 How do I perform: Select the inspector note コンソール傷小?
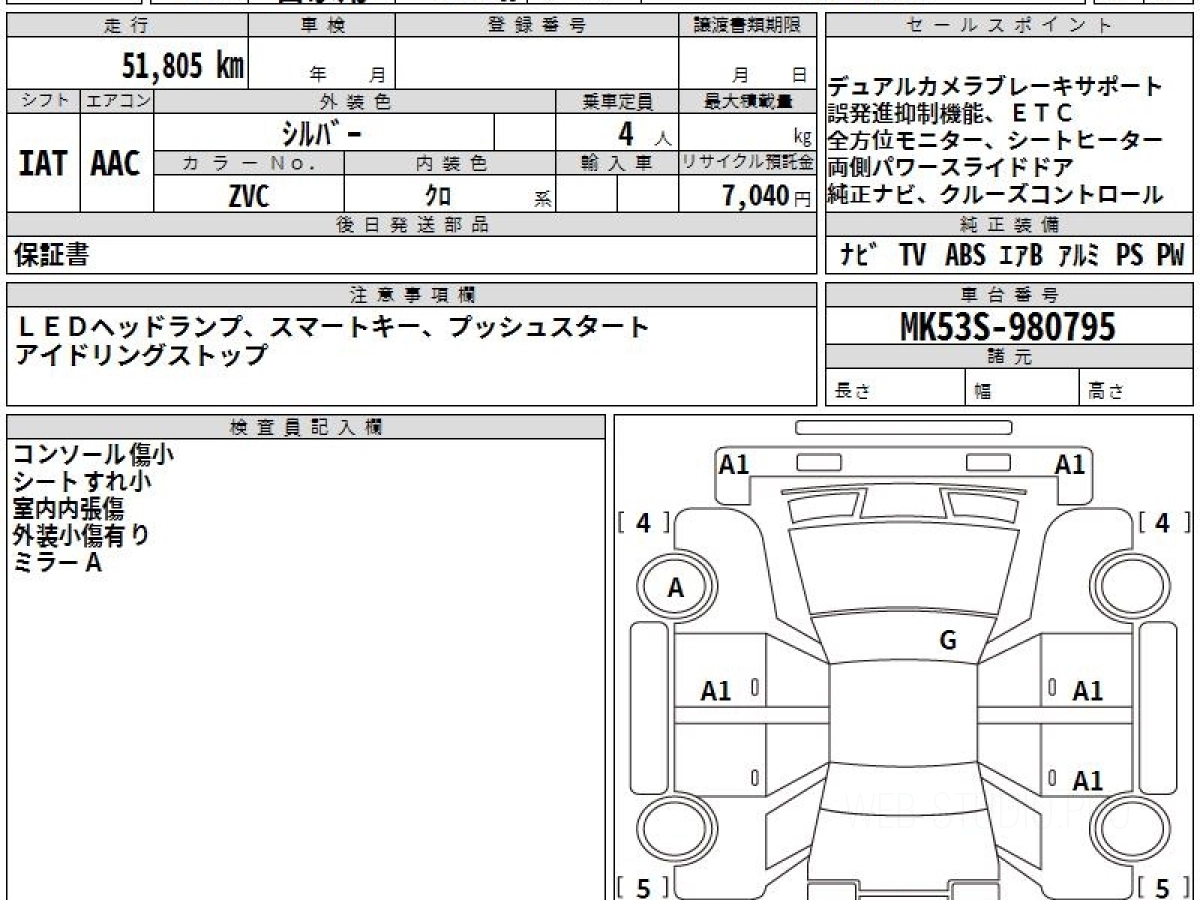pos(93,455)
